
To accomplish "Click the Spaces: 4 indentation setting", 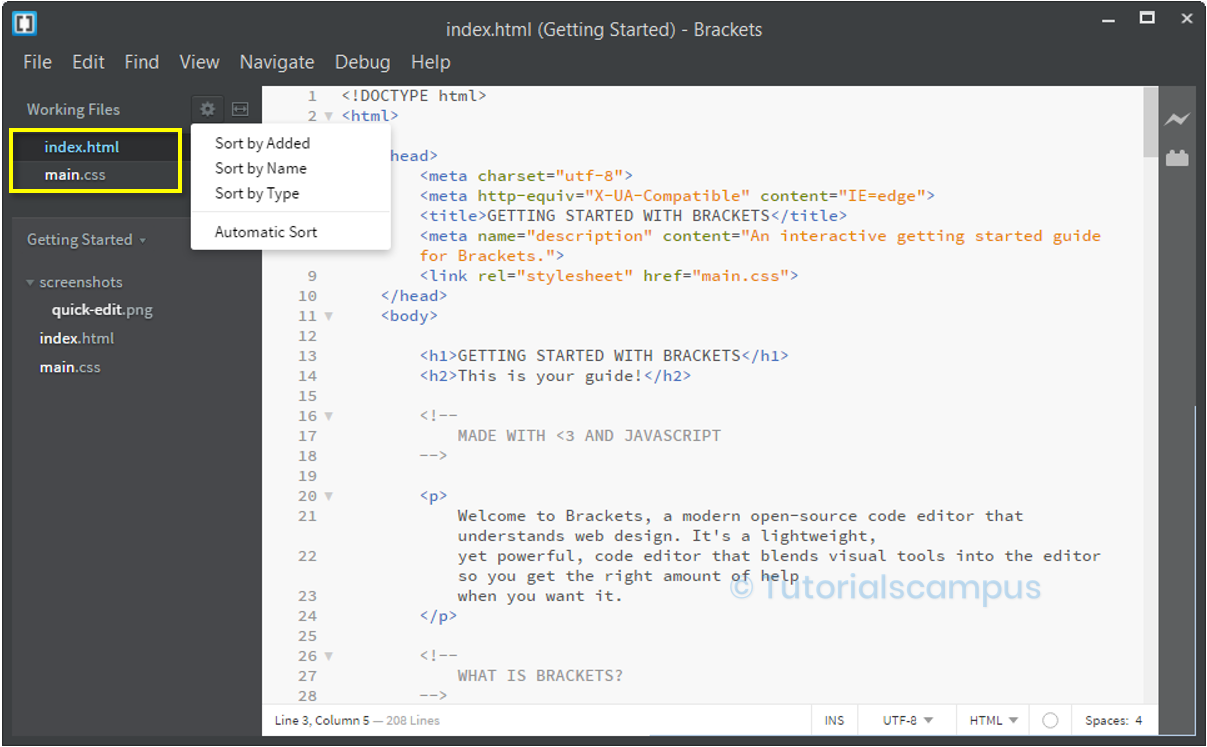I will pos(1113,720).
